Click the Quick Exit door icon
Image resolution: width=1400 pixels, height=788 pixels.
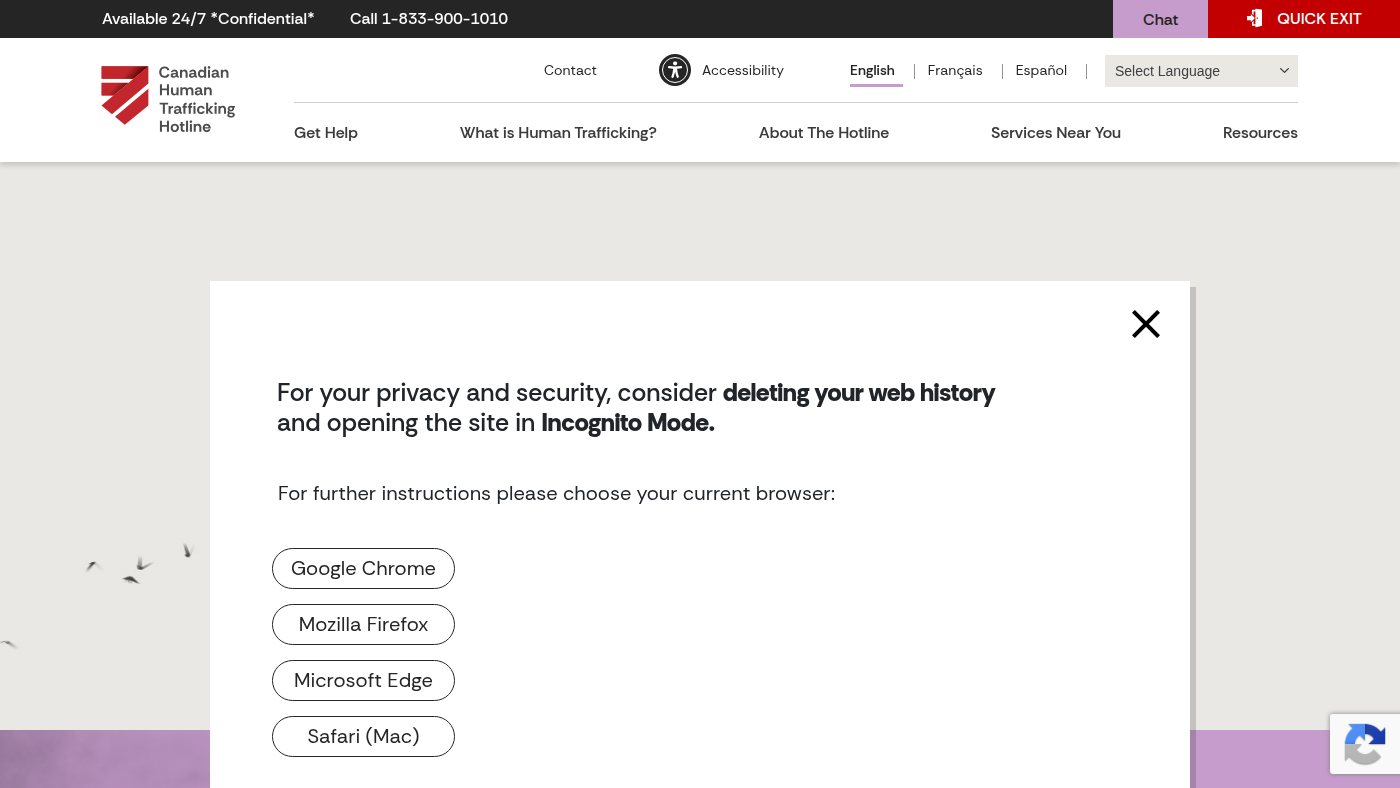[x=1254, y=18]
